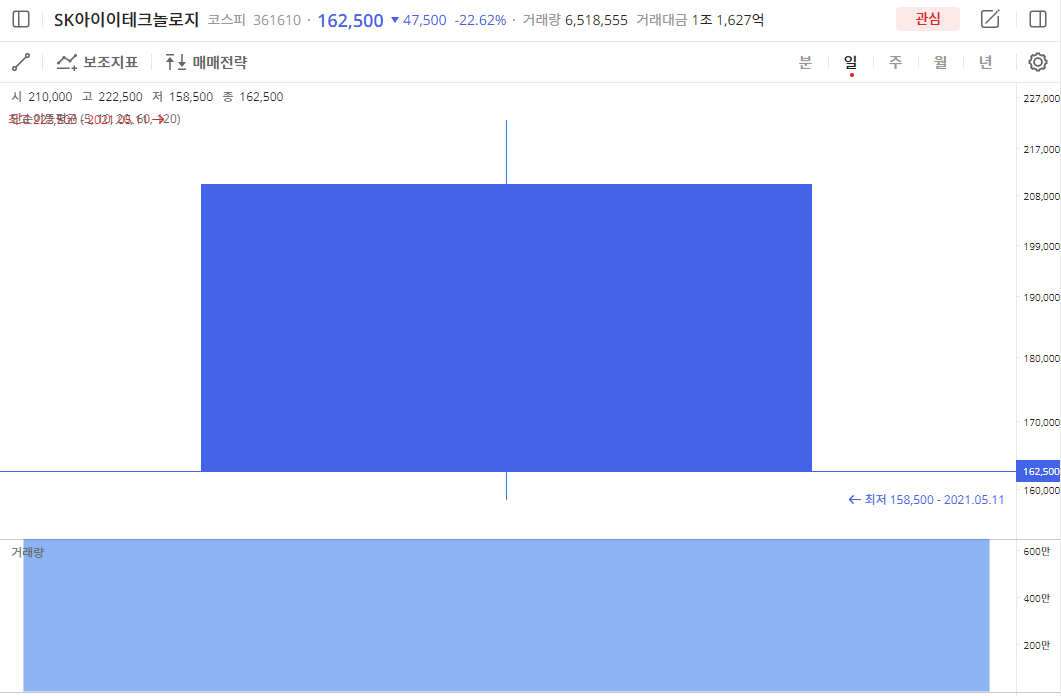Click the SK아이이테크놀로지 stock name
This screenshot has width=1061, height=696.
tap(127, 20)
